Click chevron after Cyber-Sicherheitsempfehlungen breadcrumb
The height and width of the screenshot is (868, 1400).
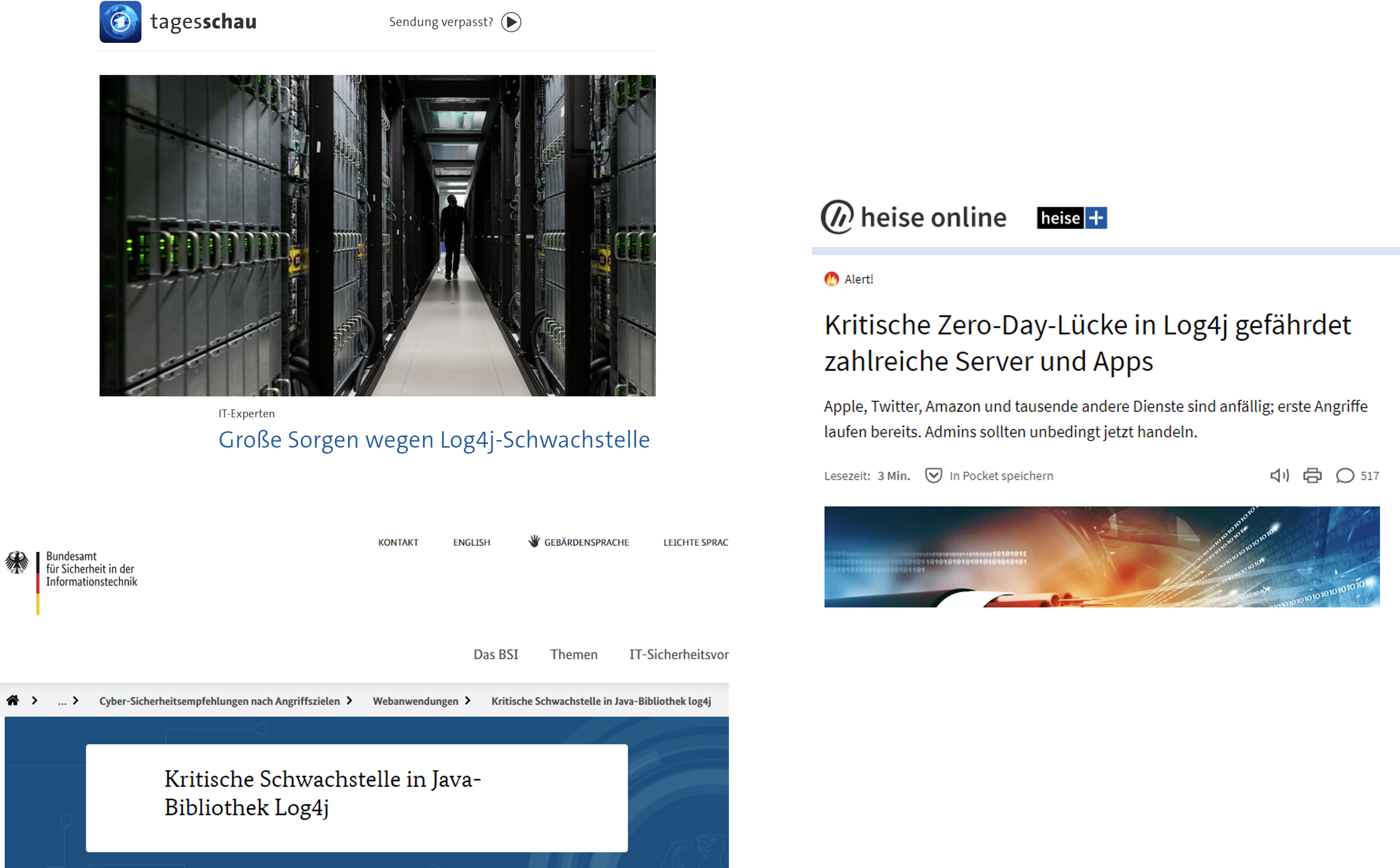[x=350, y=700]
